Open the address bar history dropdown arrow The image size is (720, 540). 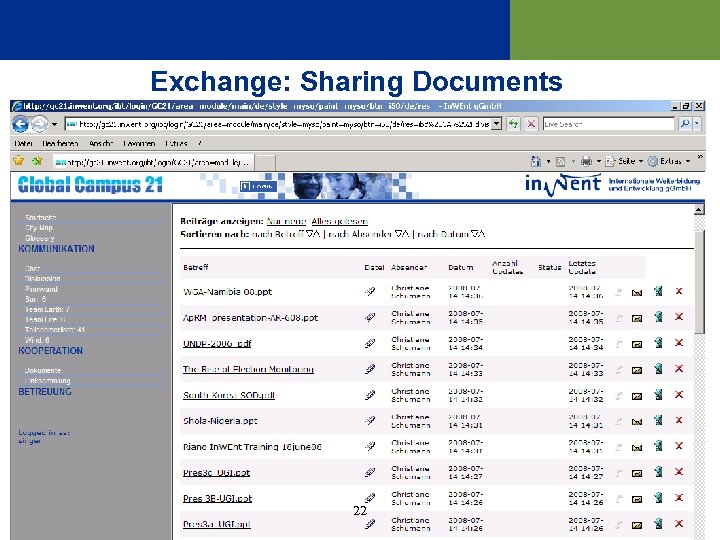click(x=496, y=124)
